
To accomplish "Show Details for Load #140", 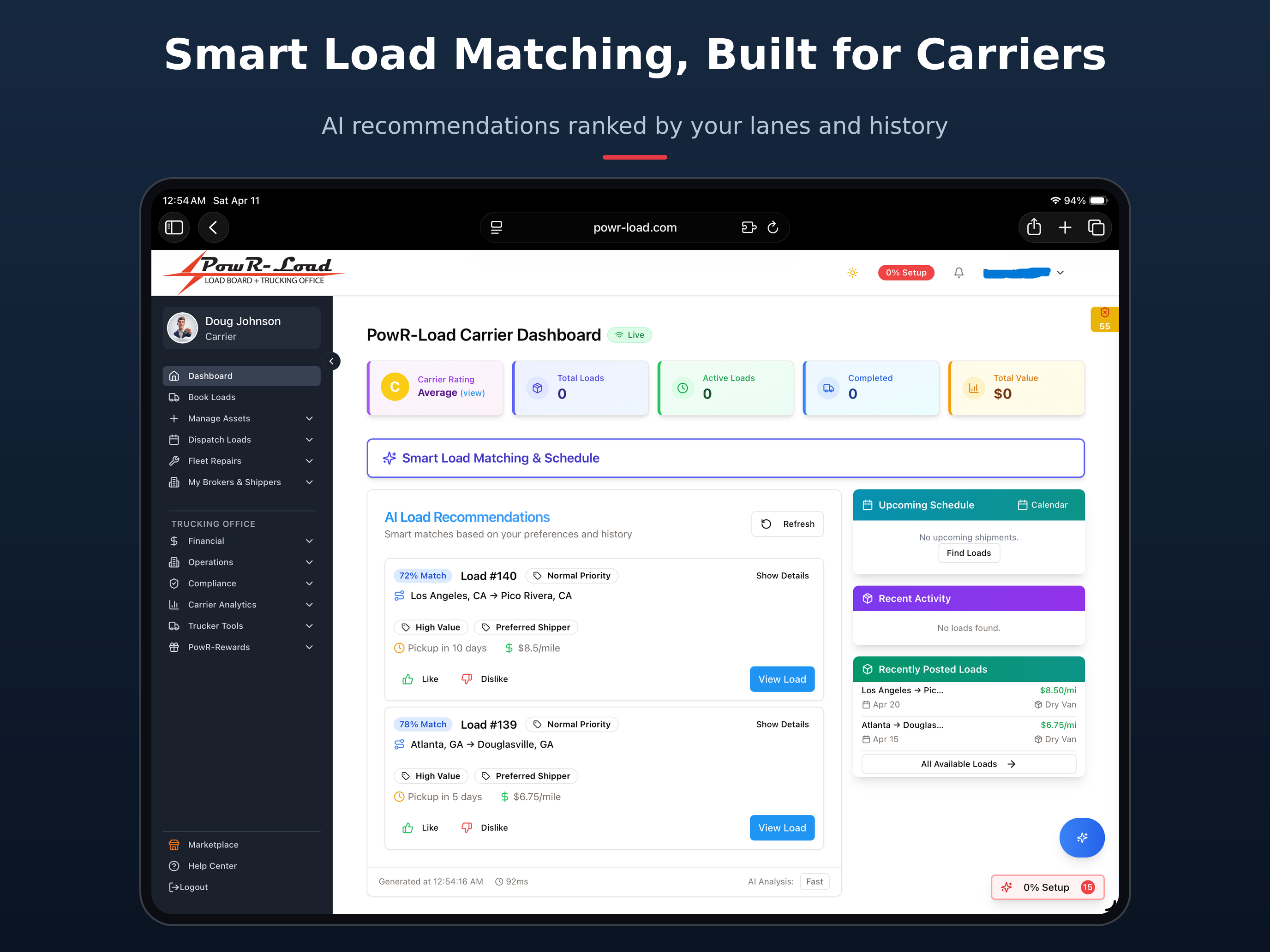I will point(782,576).
